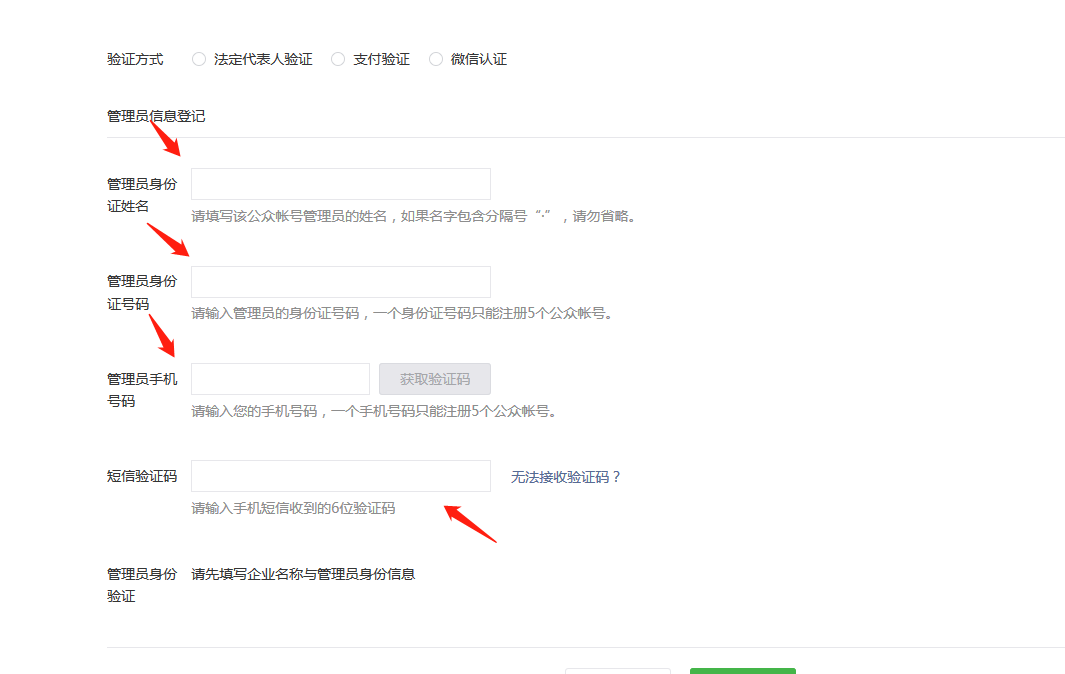Click the white button left of green button

[x=617, y=671]
